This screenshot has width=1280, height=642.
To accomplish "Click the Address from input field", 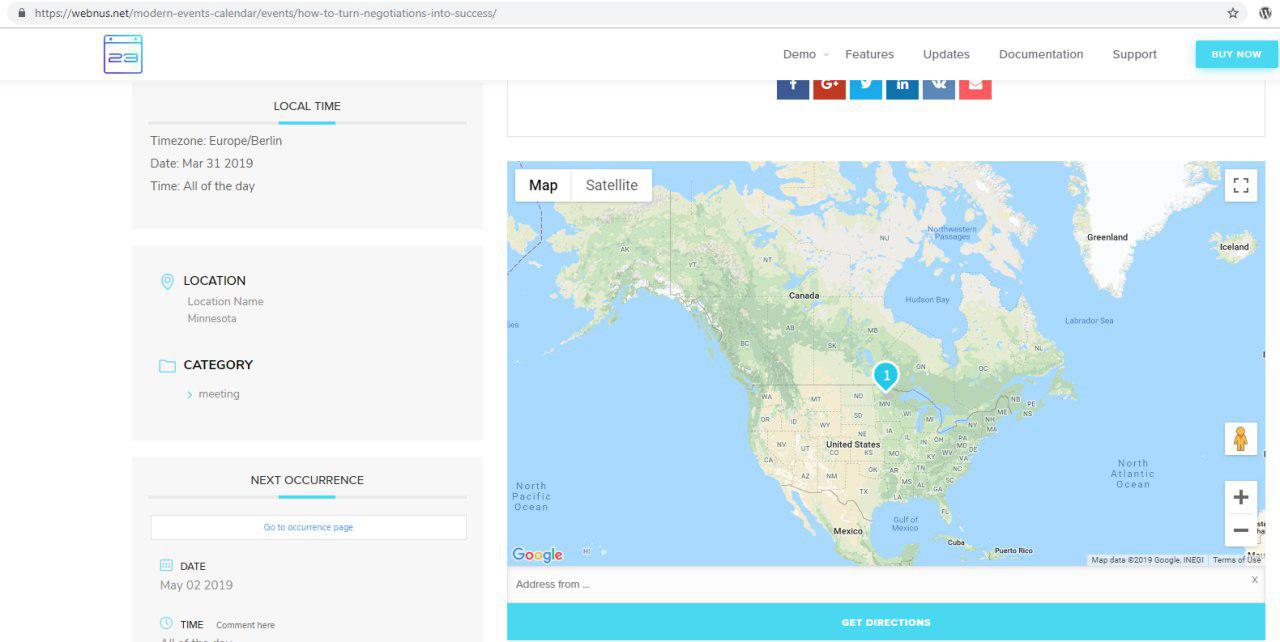I will (x=870, y=584).
